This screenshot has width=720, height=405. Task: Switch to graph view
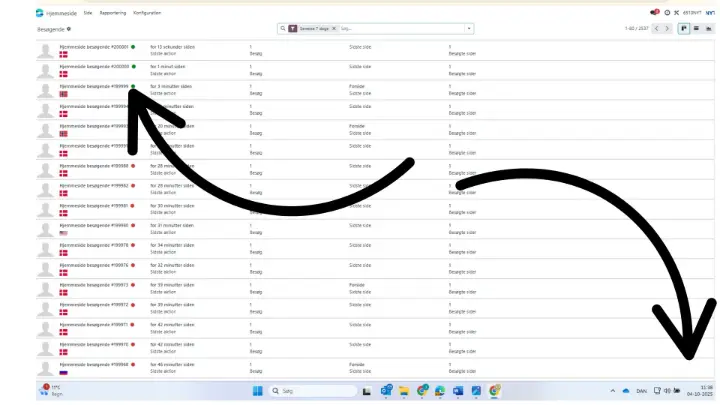click(x=709, y=29)
